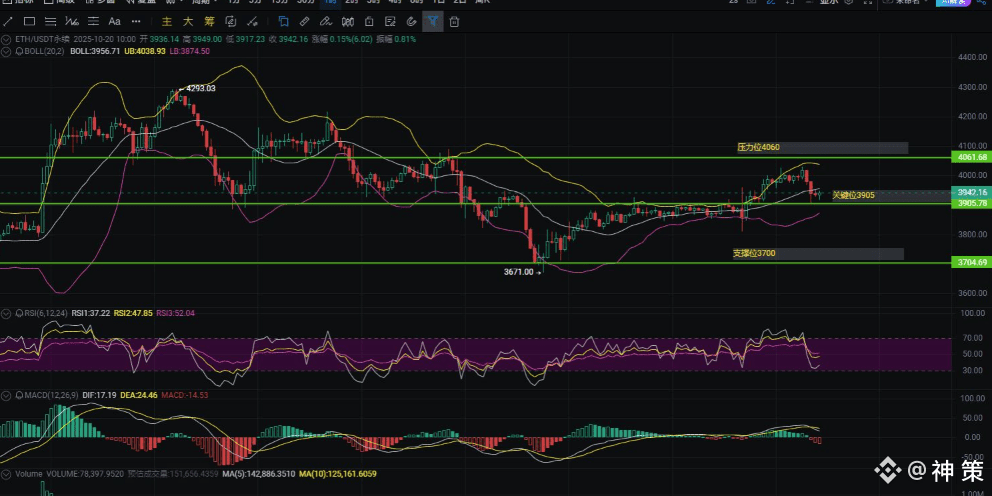Toggle the RSI alert bell icon
The image size is (992, 496).
[x=17, y=313]
